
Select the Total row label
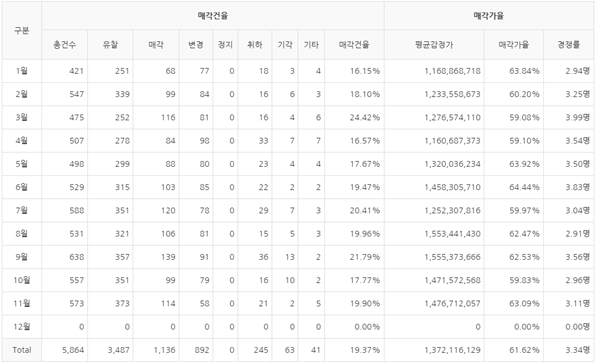[22, 350]
